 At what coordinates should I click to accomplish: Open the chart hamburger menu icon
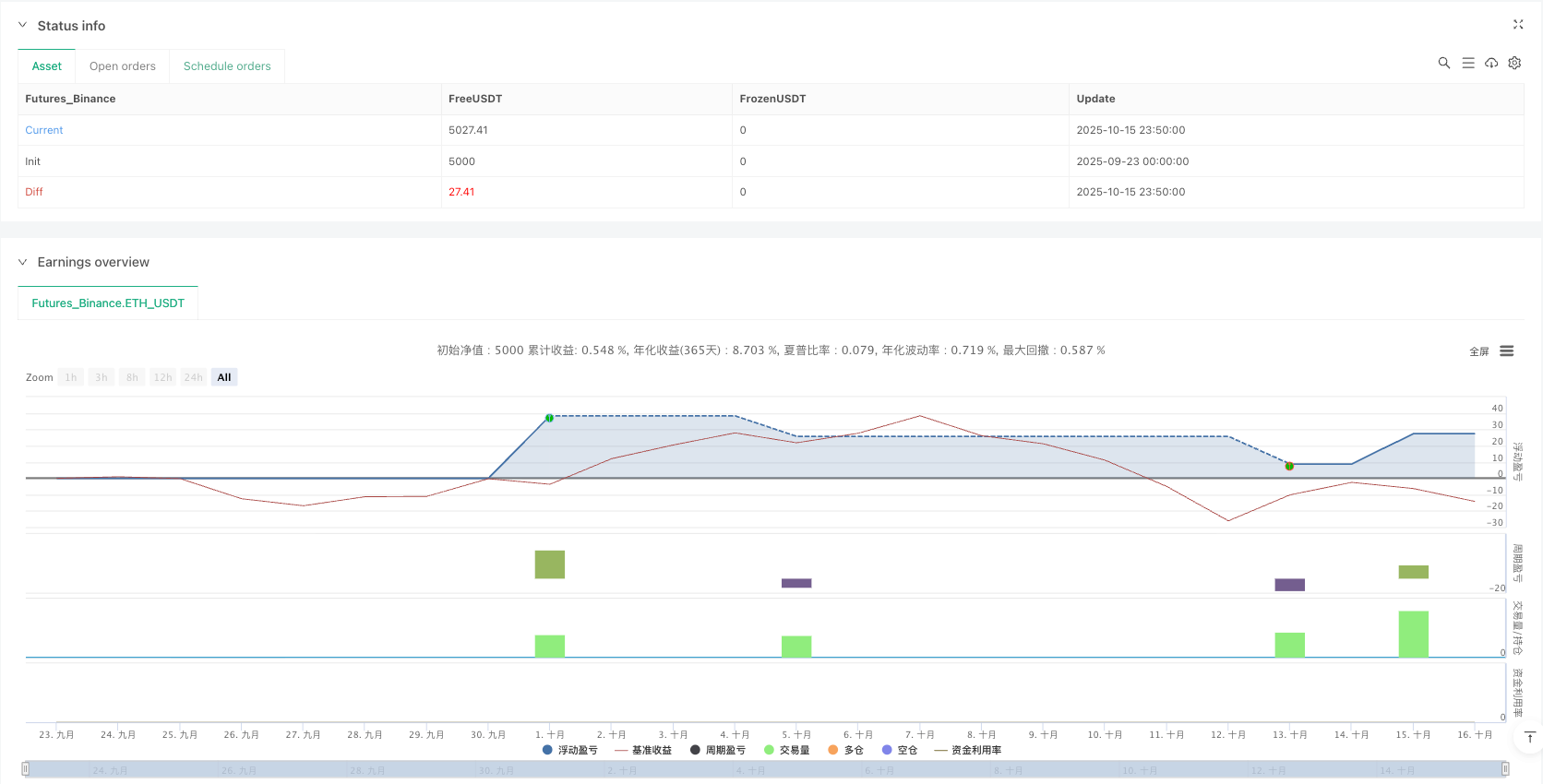[1507, 351]
